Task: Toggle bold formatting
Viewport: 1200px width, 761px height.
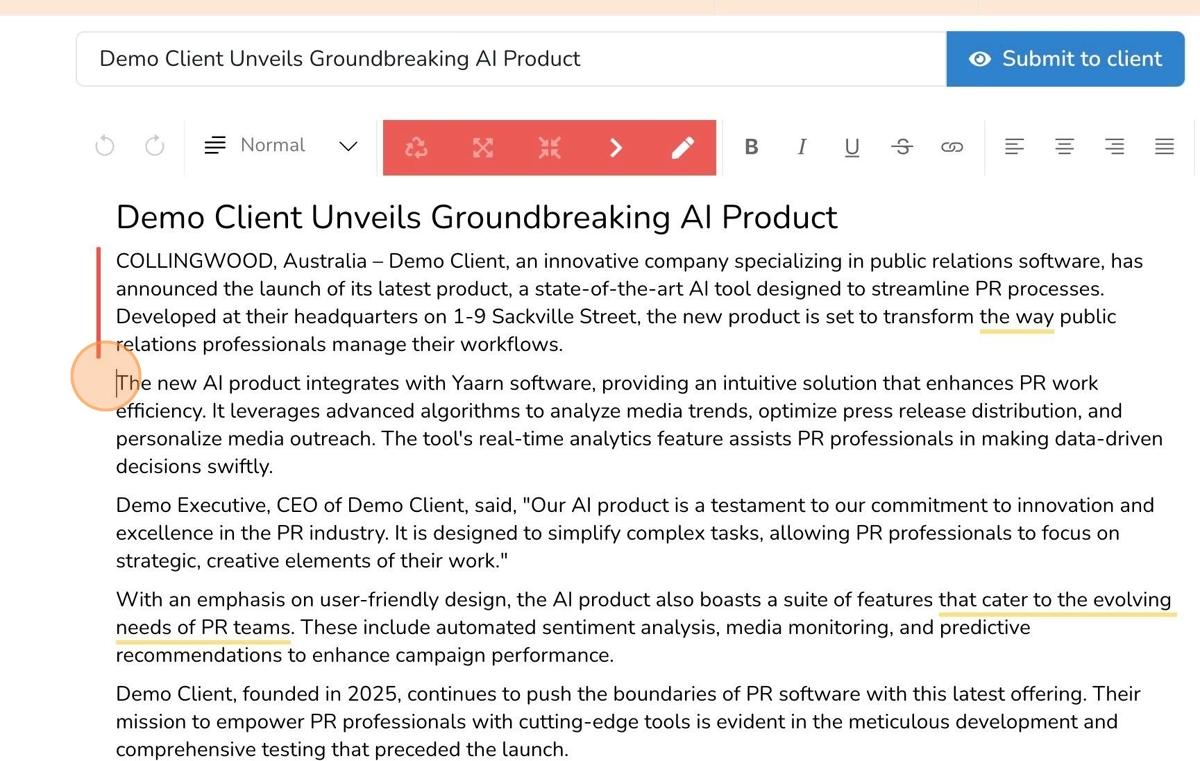Action: point(751,147)
